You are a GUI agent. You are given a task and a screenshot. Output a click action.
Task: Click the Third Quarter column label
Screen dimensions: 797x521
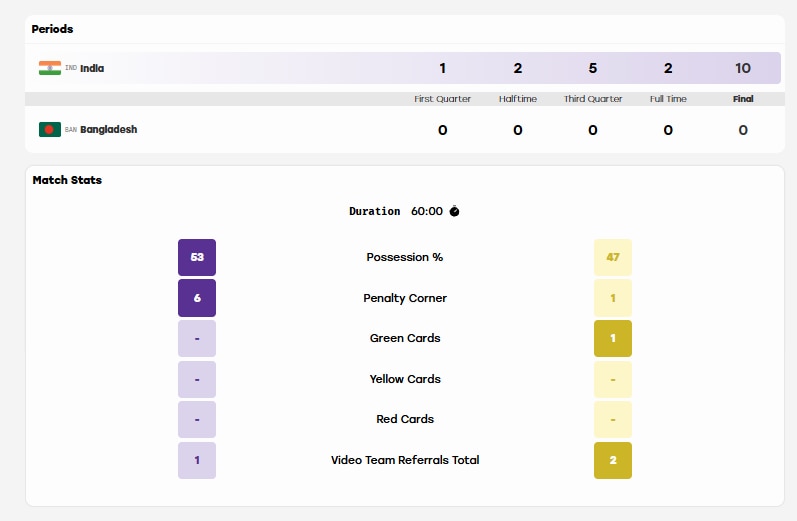tap(593, 99)
